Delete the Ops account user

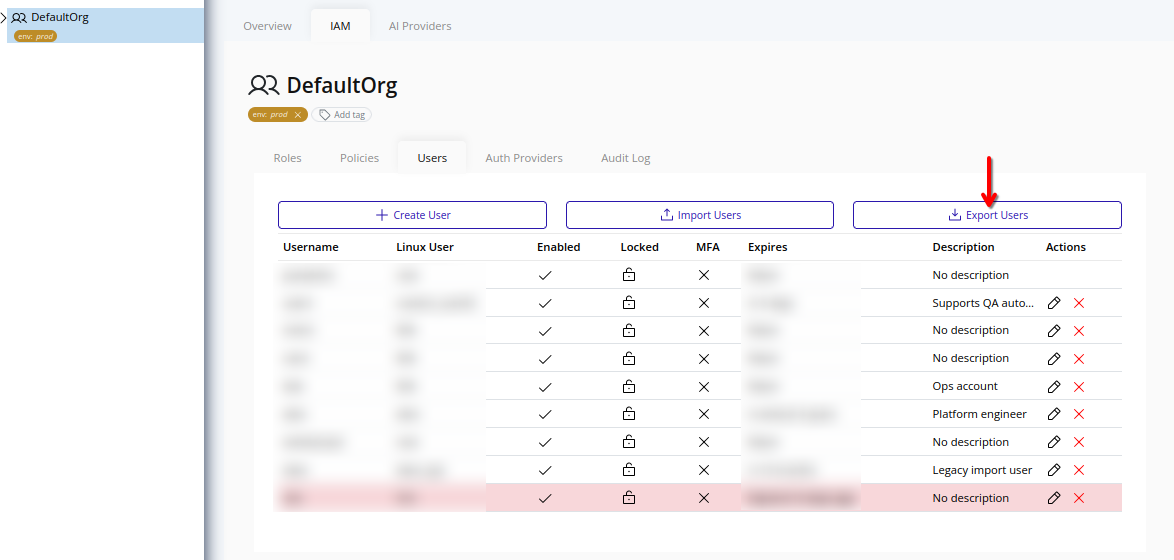1079,387
